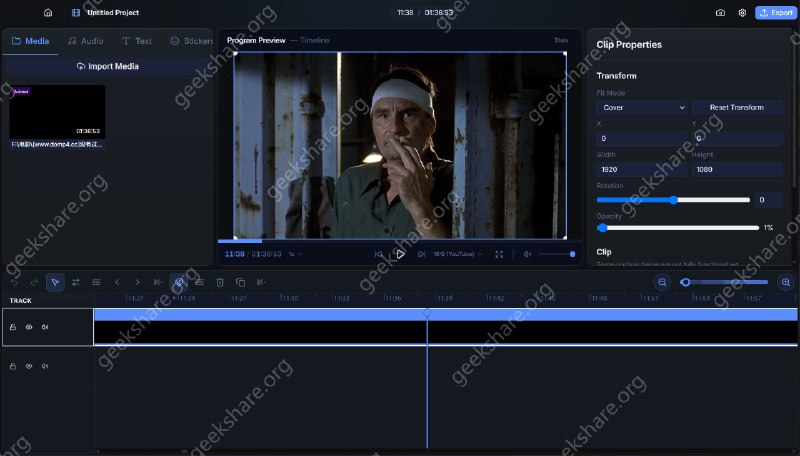Go to previous edit point arrow
800x456 pixels.
[x=117, y=282]
